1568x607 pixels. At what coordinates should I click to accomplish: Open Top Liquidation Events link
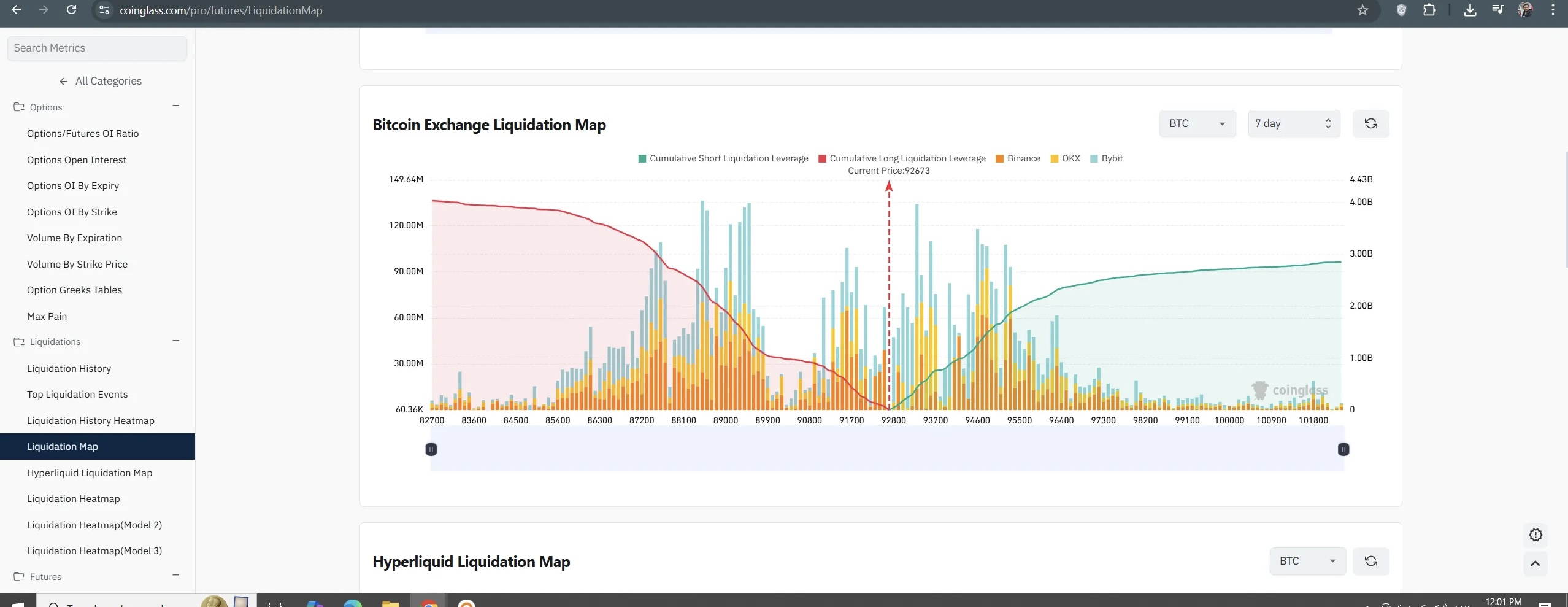pos(77,395)
